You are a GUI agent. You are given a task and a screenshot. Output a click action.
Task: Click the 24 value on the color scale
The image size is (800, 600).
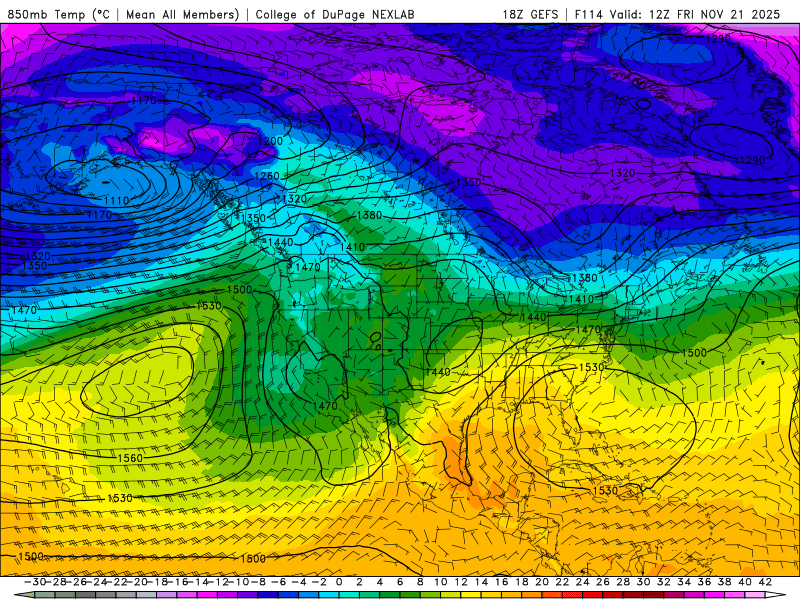coord(583,582)
